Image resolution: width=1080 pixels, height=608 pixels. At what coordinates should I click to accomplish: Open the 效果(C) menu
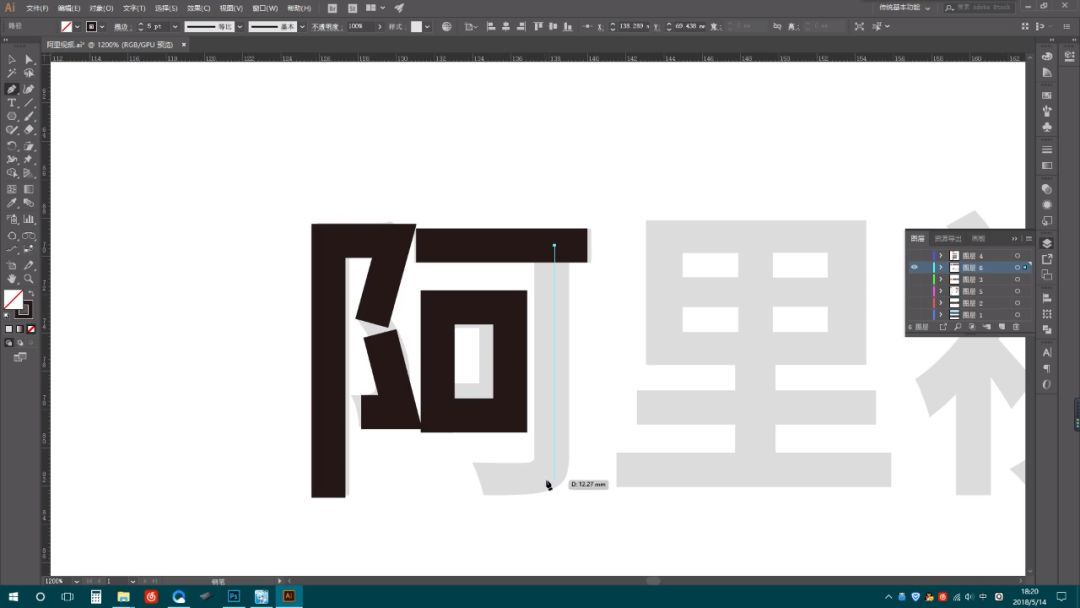(x=198, y=8)
